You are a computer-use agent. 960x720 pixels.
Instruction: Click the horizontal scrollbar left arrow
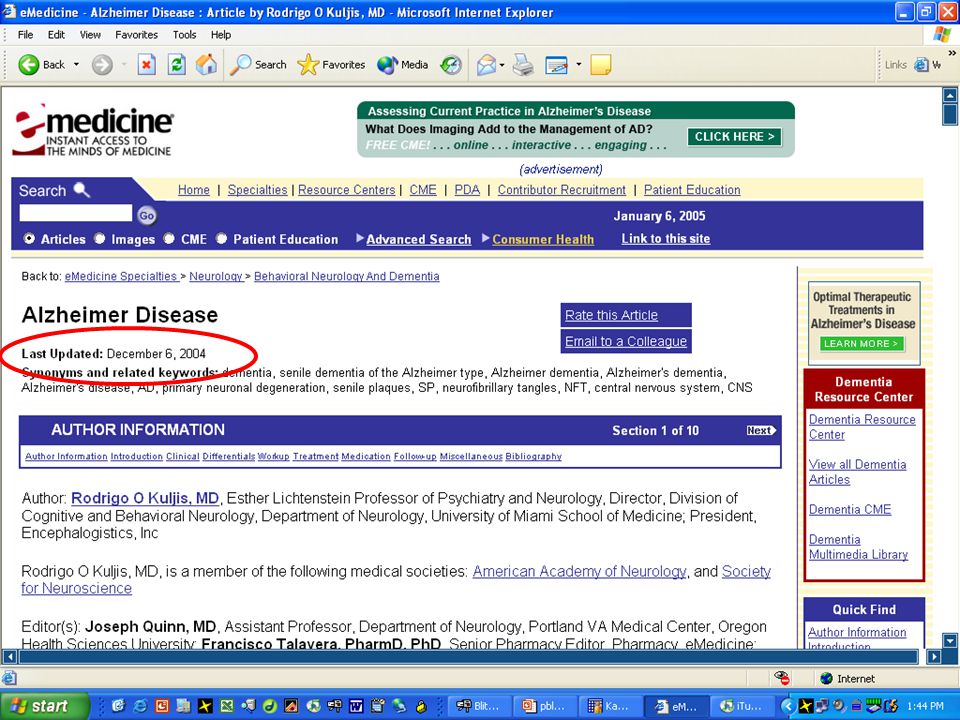tap(10, 657)
